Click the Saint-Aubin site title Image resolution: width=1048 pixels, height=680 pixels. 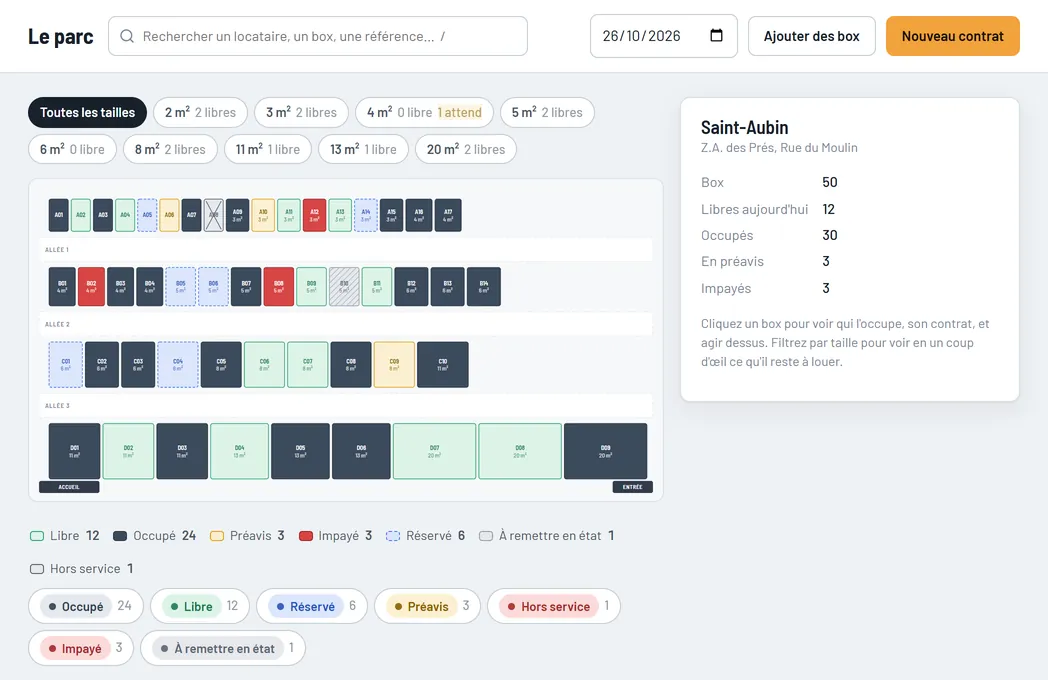tap(744, 127)
